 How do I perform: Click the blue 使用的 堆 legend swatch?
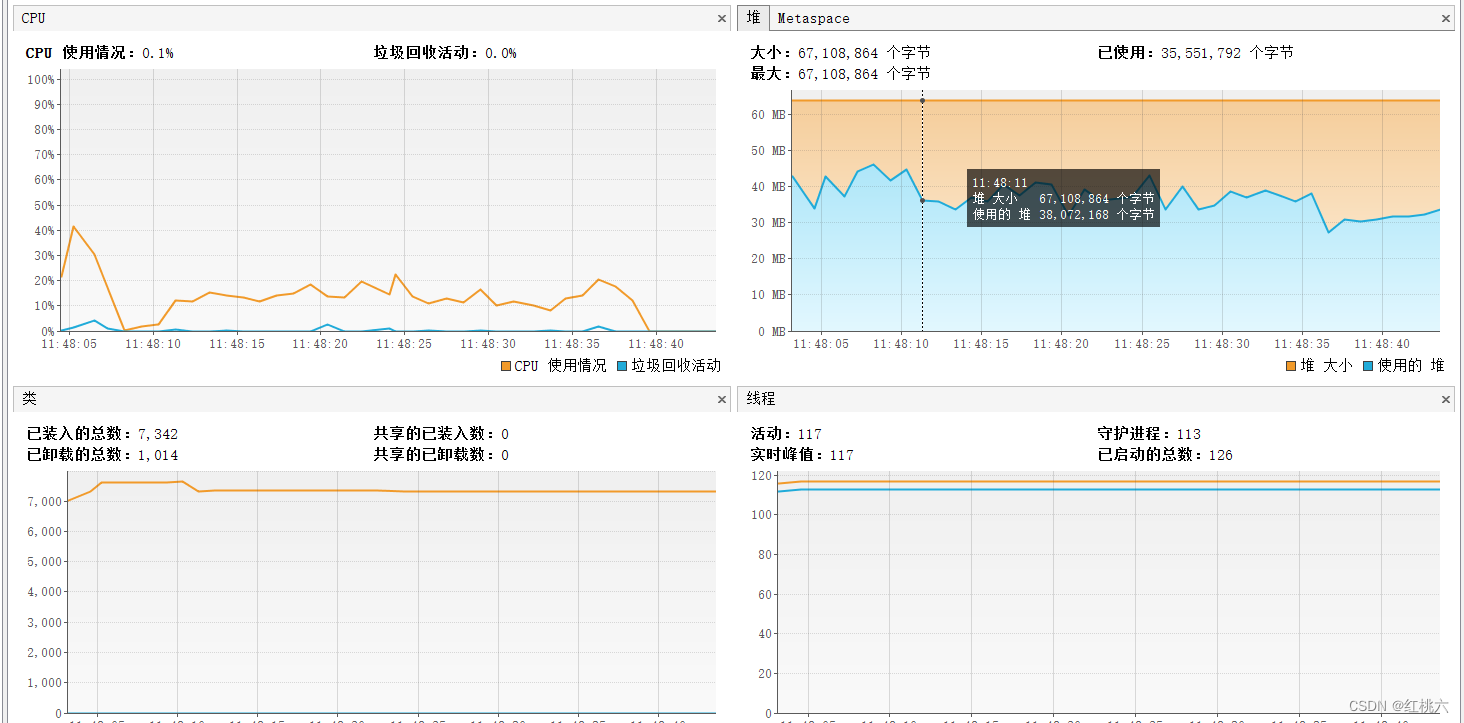pos(1369,366)
